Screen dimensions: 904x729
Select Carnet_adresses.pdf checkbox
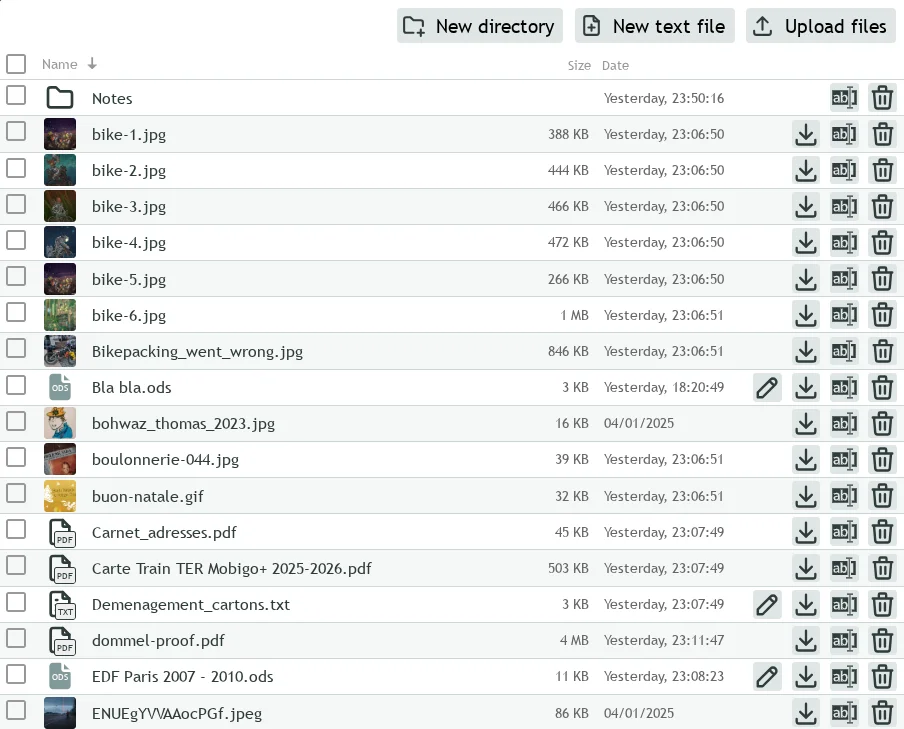16,529
